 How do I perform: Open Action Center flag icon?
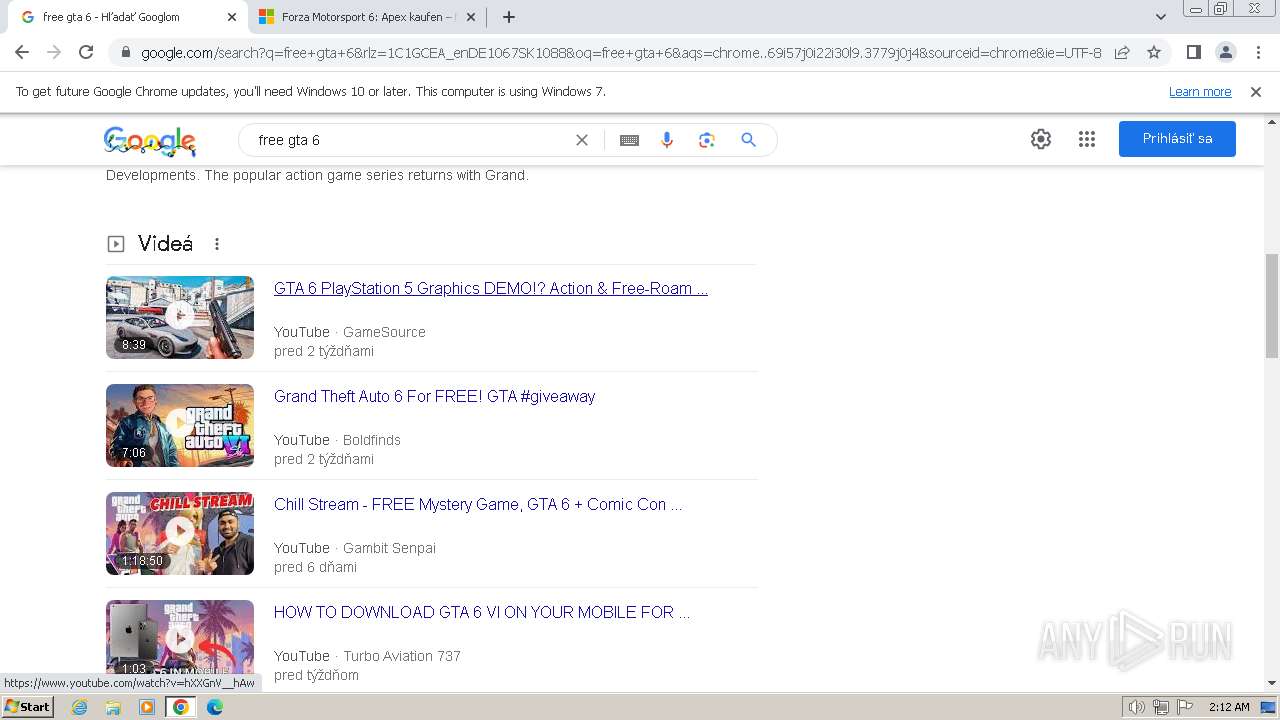[1184, 707]
